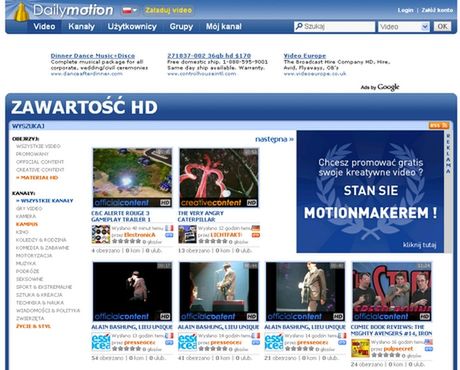The height and width of the screenshot is (370, 460).
Task: Open the LICHTFAKT user avatar
Action: tap(187, 234)
